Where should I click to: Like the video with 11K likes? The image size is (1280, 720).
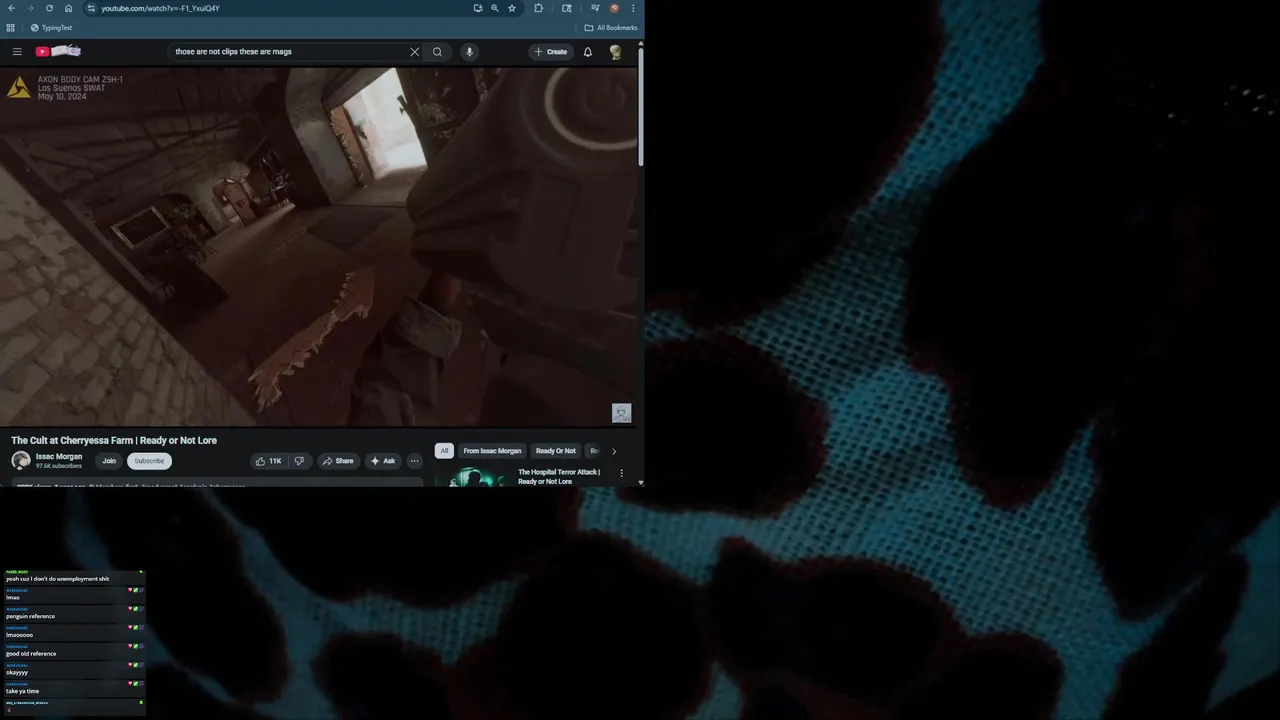[268, 461]
